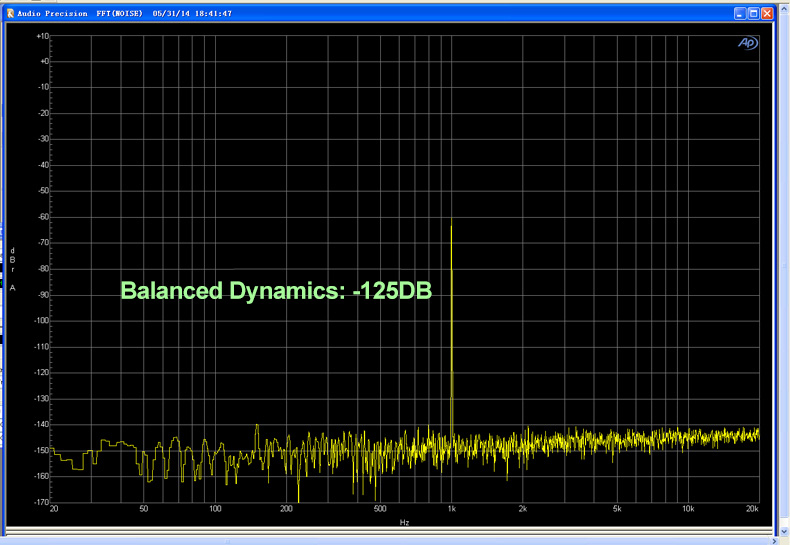This screenshot has height=545, width=790.
Task: Close the FFT(NOISE) graph window
Action: (767, 14)
